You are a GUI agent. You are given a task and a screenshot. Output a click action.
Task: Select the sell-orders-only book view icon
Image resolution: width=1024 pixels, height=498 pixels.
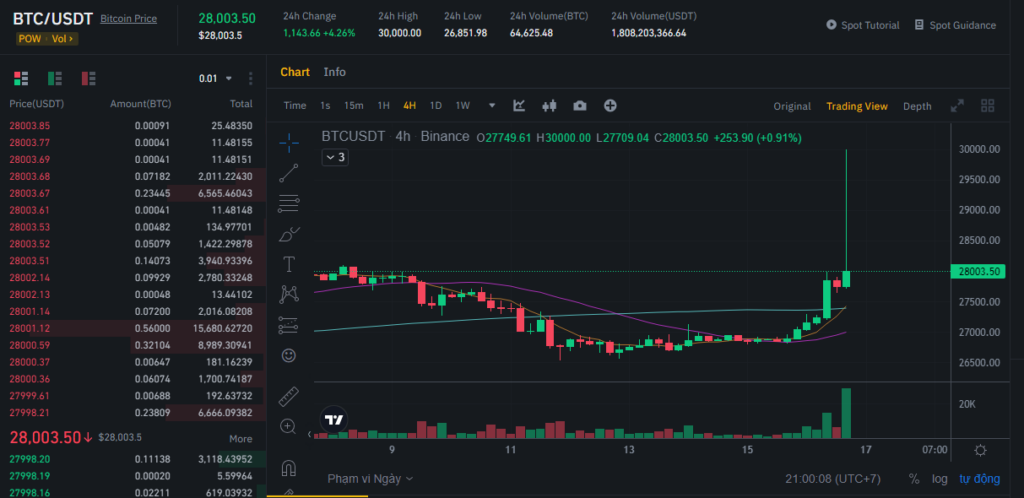coord(89,78)
